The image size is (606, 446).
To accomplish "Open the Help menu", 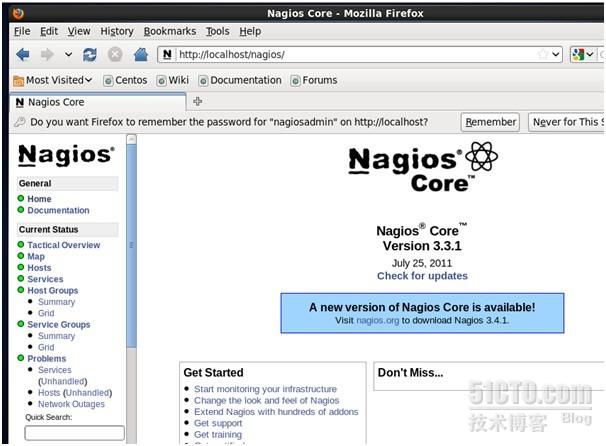I will tap(250, 31).
